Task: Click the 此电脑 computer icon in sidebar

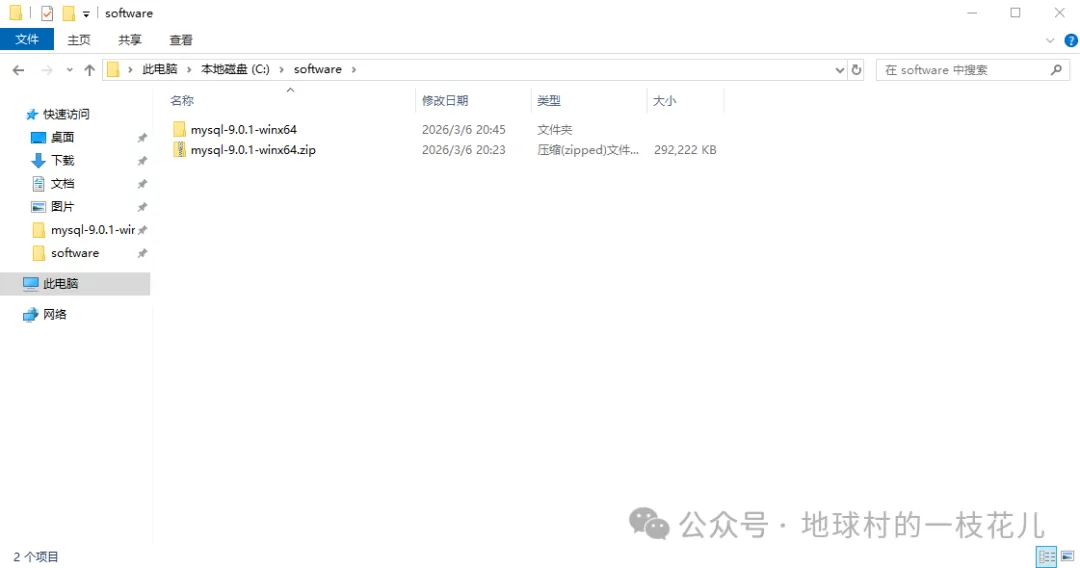Action: point(30,284)
